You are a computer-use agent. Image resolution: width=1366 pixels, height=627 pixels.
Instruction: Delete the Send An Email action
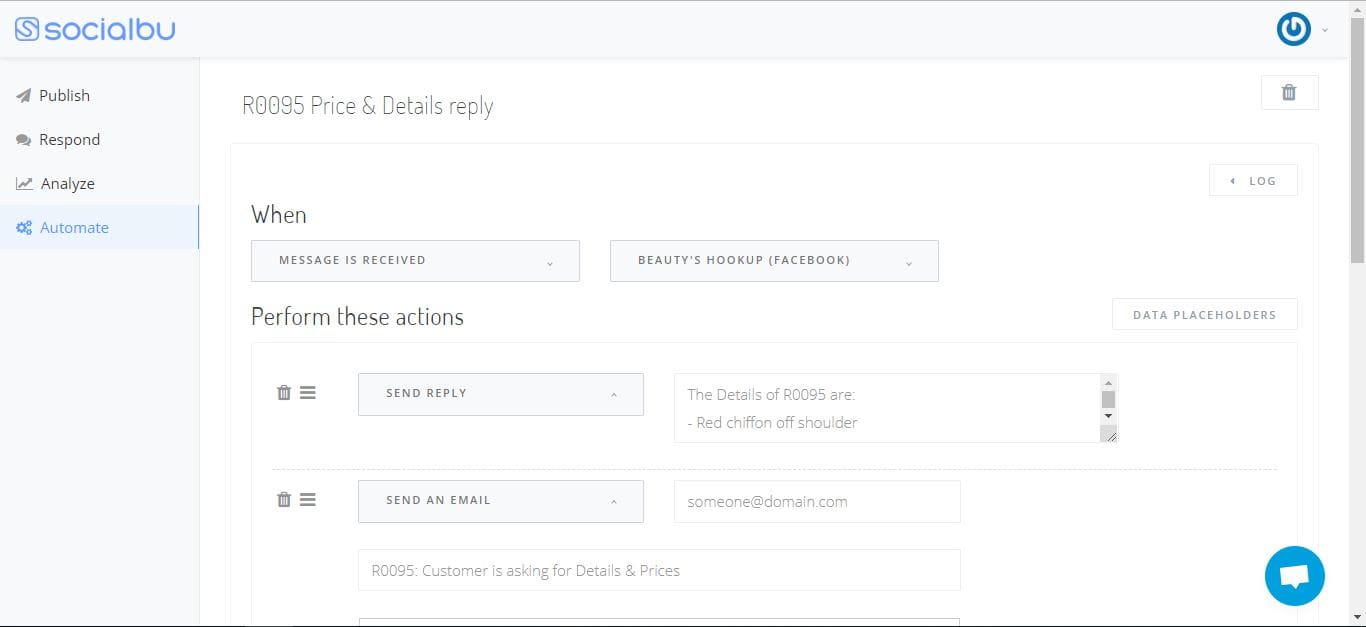(x=284, y=500)
